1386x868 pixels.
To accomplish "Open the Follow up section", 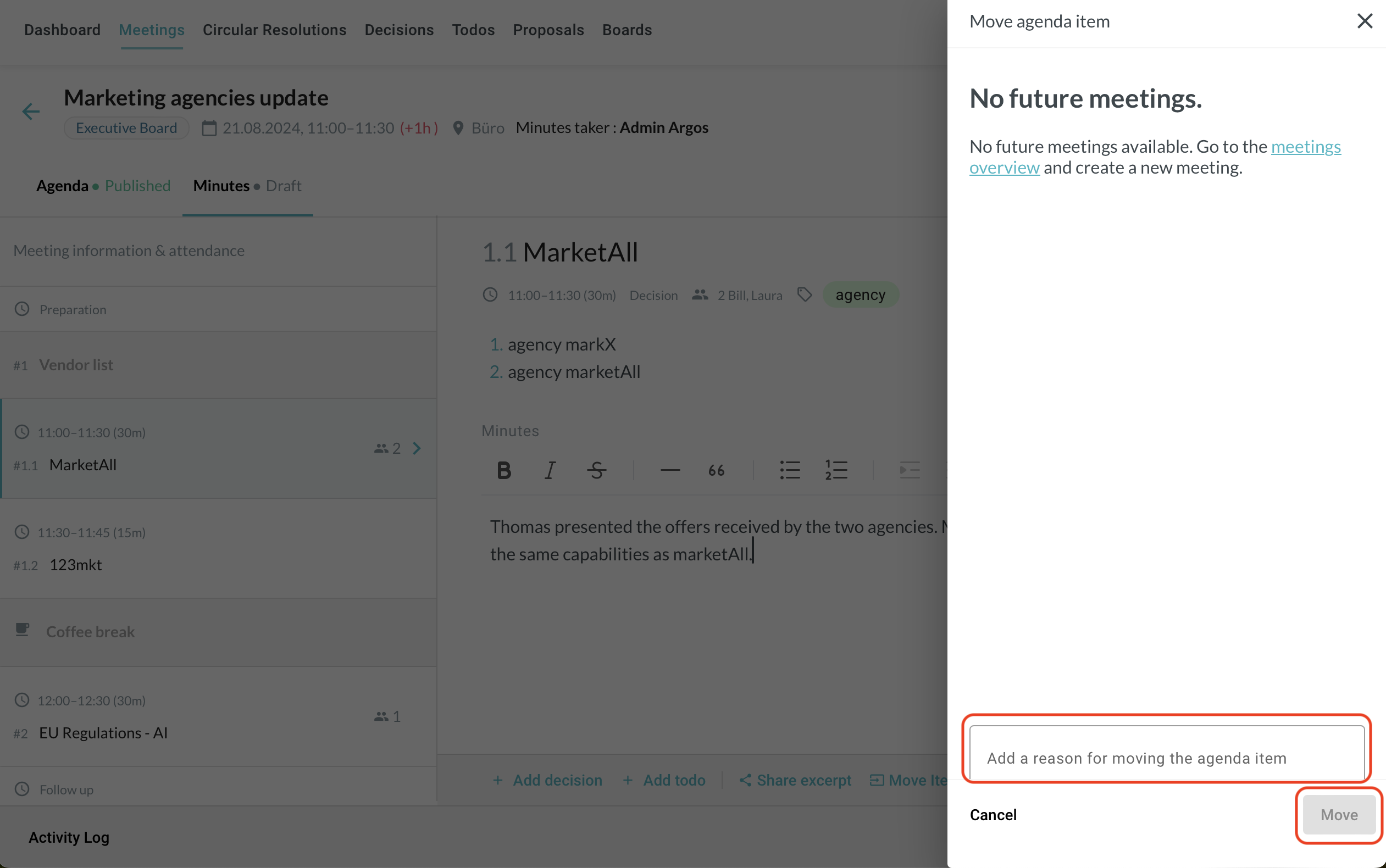I will click(66, 789).
